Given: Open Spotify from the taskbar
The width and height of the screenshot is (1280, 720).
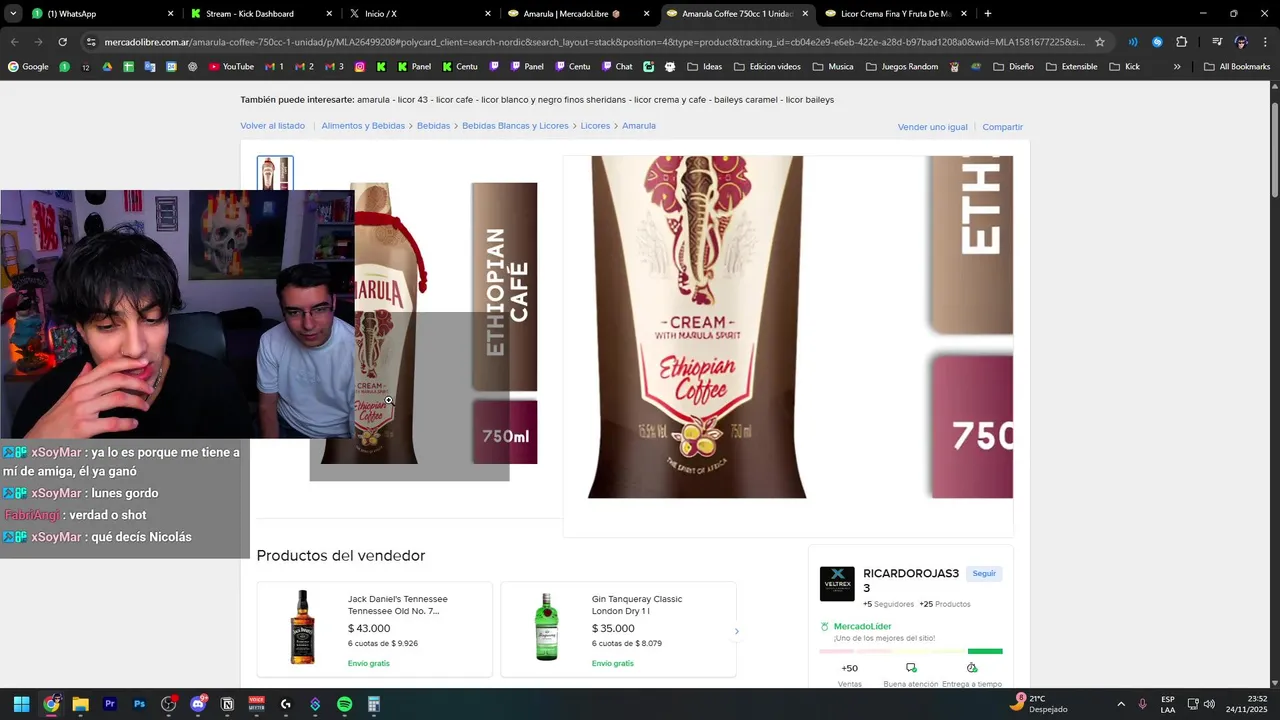Looking at the screenshot, I should coord(344,704).
